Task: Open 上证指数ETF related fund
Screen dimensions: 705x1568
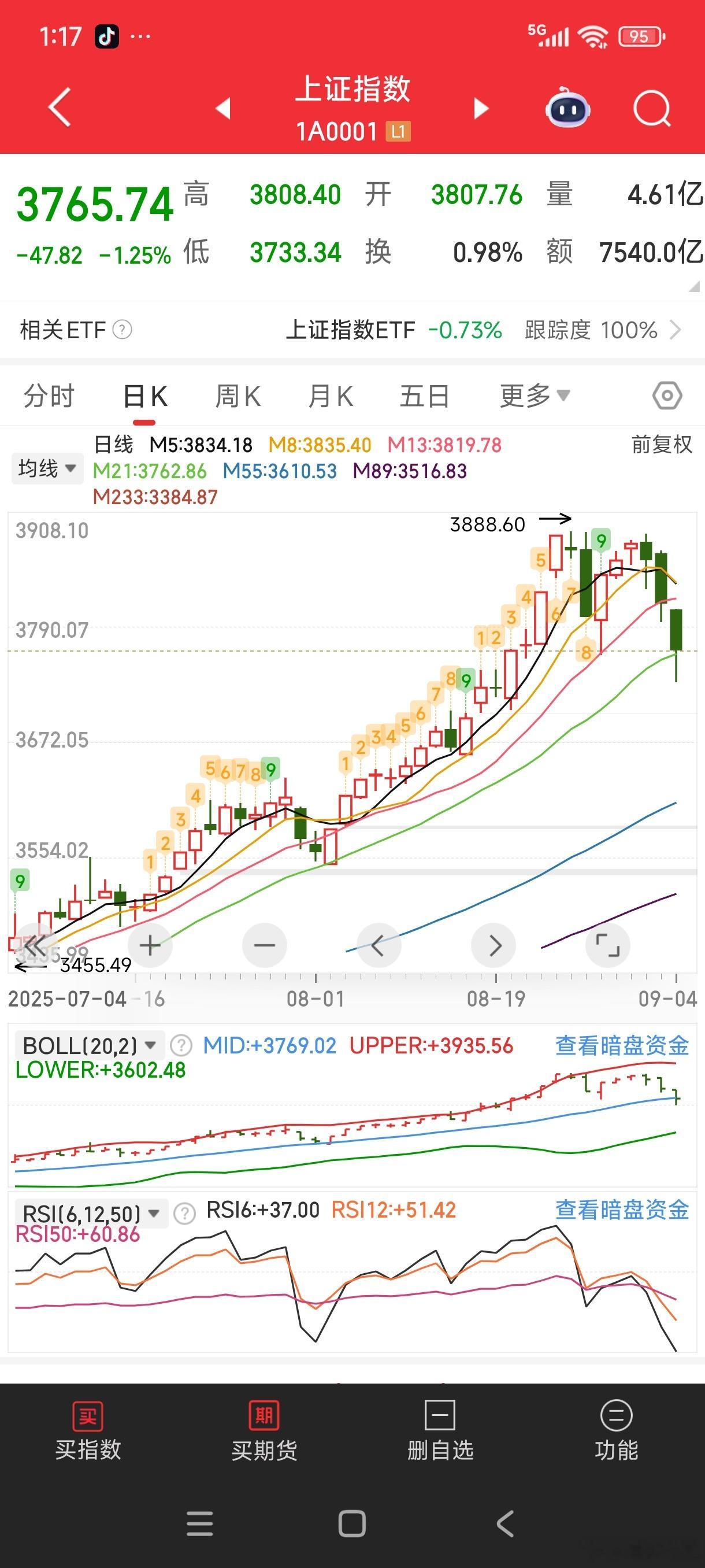Action: point(350,330)
